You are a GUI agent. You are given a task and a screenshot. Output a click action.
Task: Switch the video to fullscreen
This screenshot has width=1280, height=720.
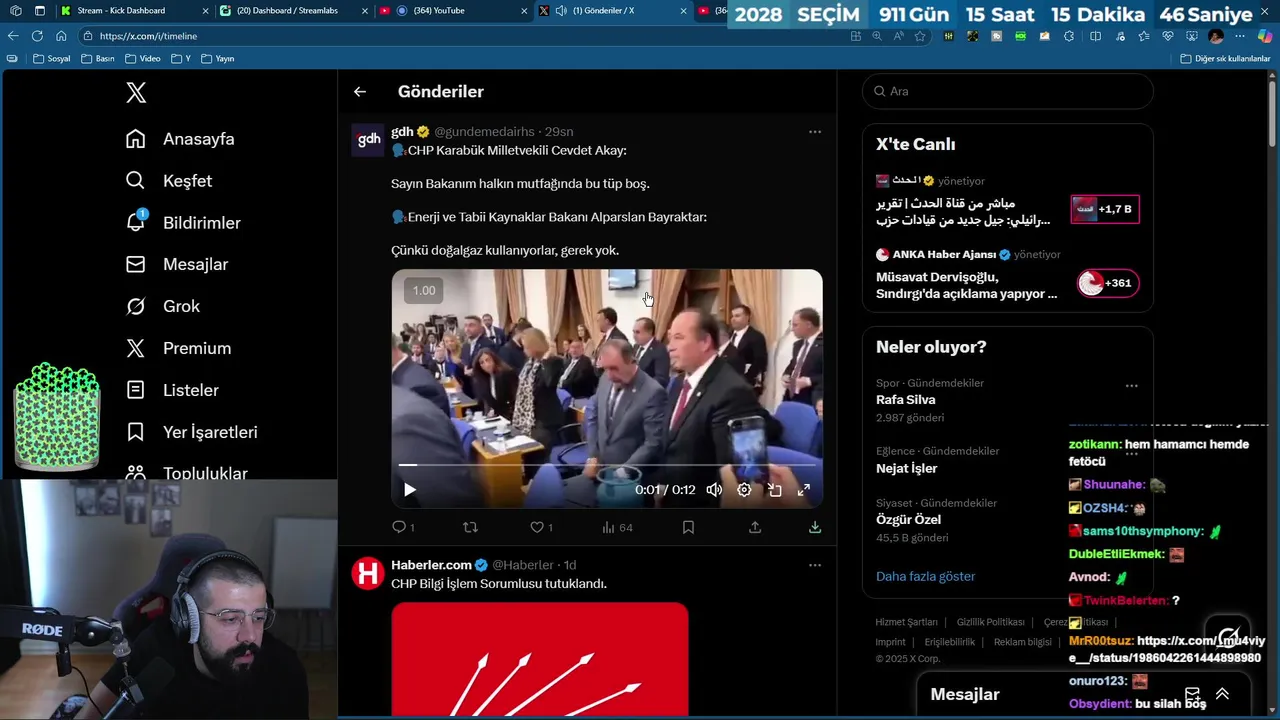(x=803, y=490)
